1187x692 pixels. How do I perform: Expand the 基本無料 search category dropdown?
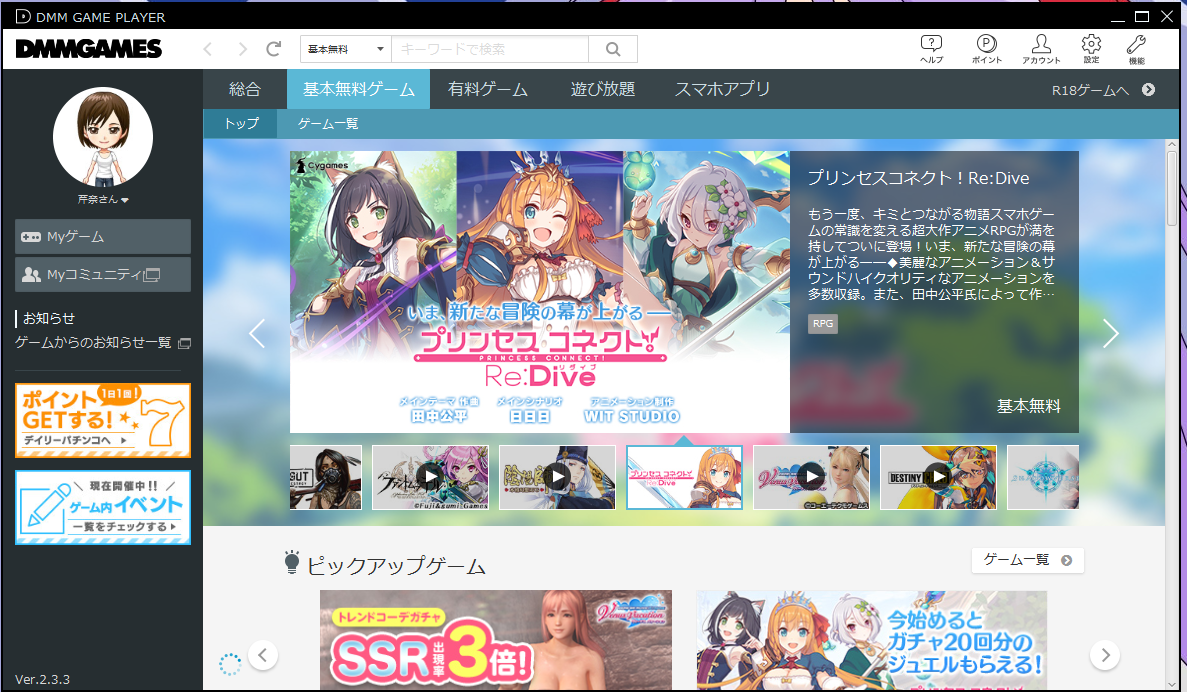346,49
